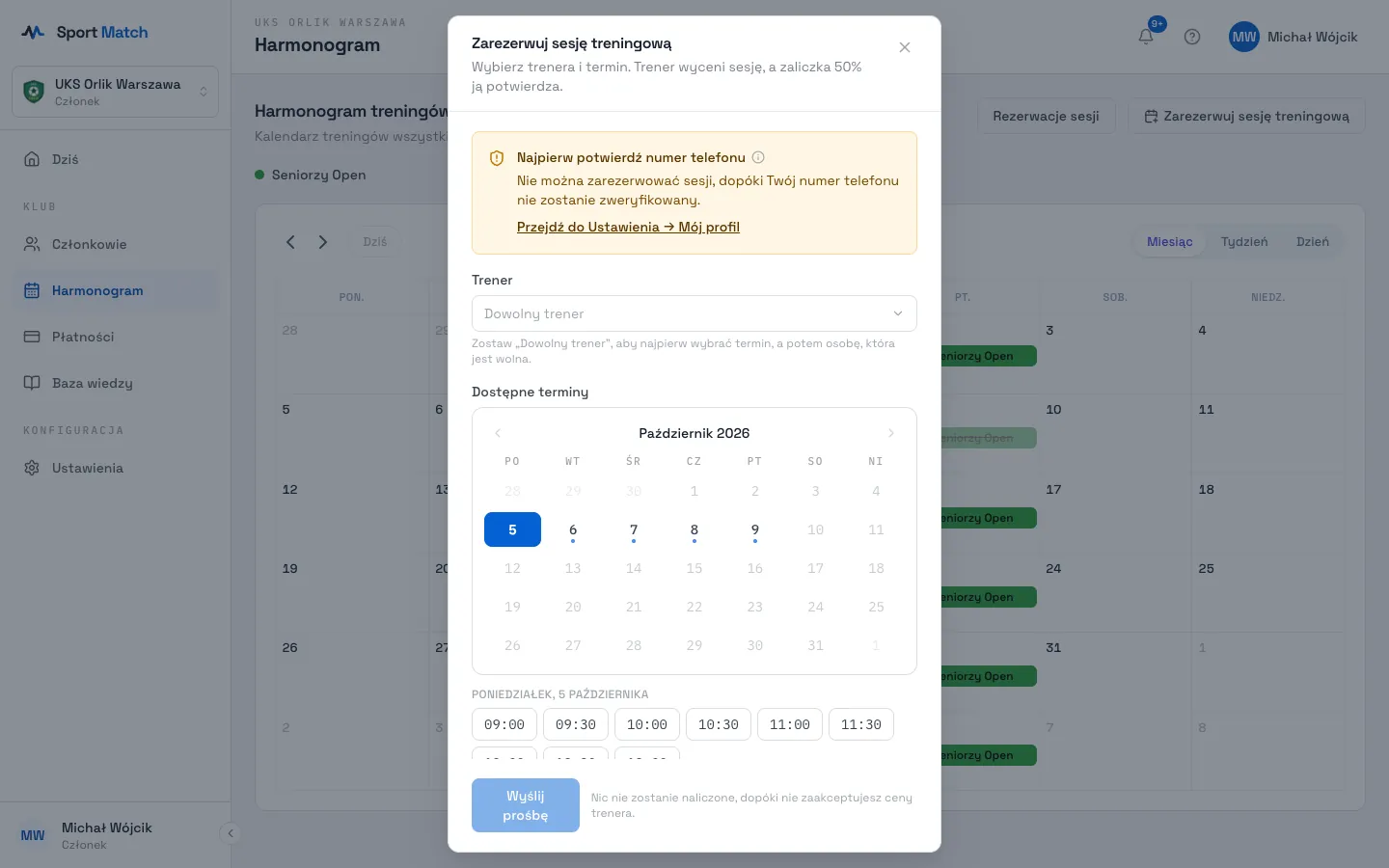Go to next month in dialog calendar
This screenshot has width=1389, height=868.
(x=891, y=433)
